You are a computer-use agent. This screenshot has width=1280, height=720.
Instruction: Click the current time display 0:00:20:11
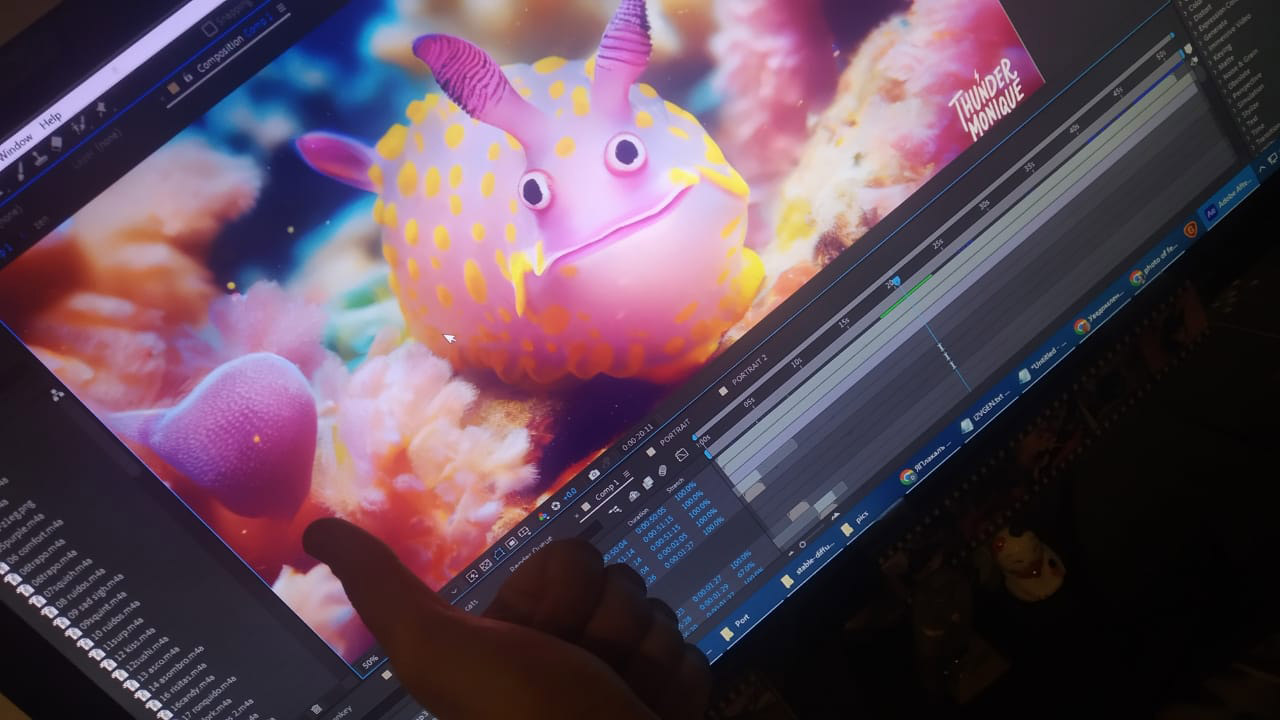[637, 435]
